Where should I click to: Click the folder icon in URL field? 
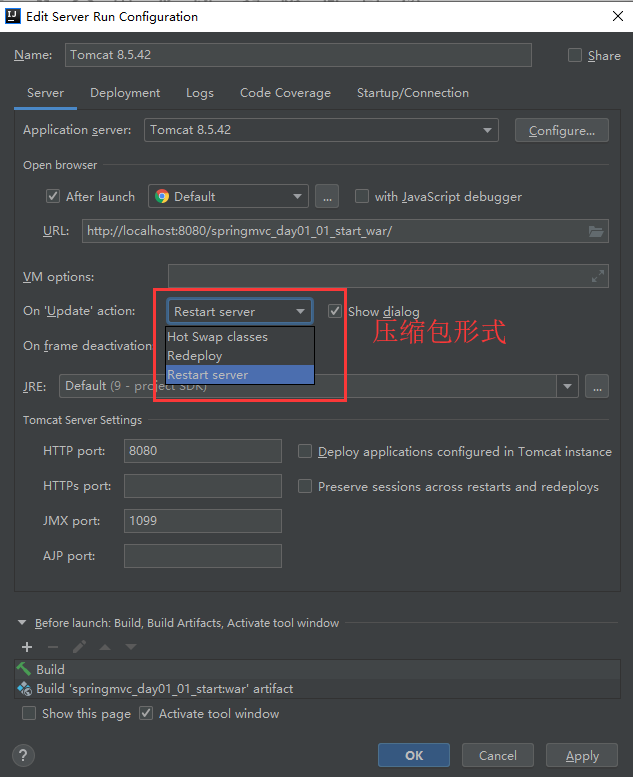click(596, 231)
